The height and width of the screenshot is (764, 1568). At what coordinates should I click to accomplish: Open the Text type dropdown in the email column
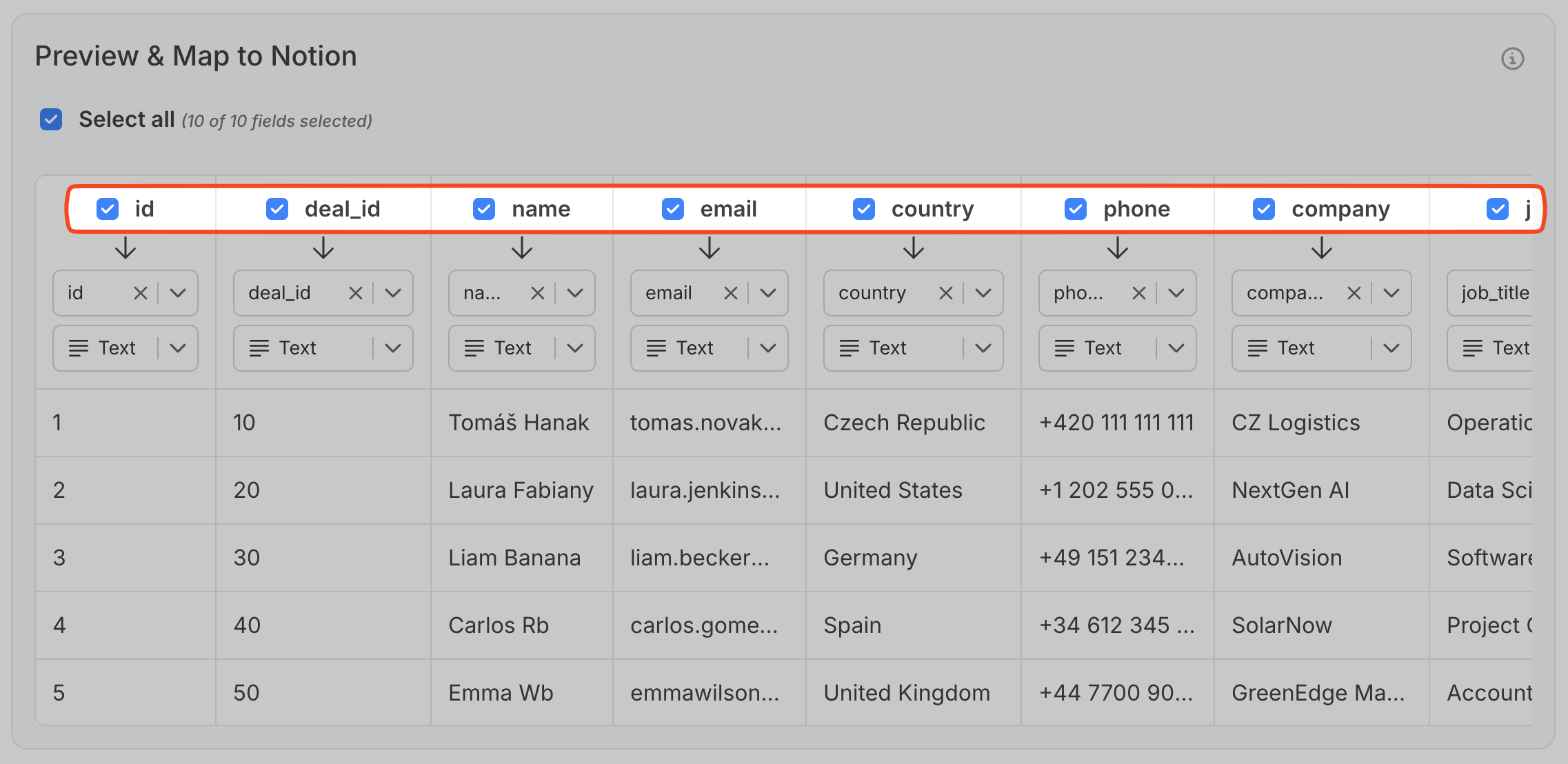767,348
